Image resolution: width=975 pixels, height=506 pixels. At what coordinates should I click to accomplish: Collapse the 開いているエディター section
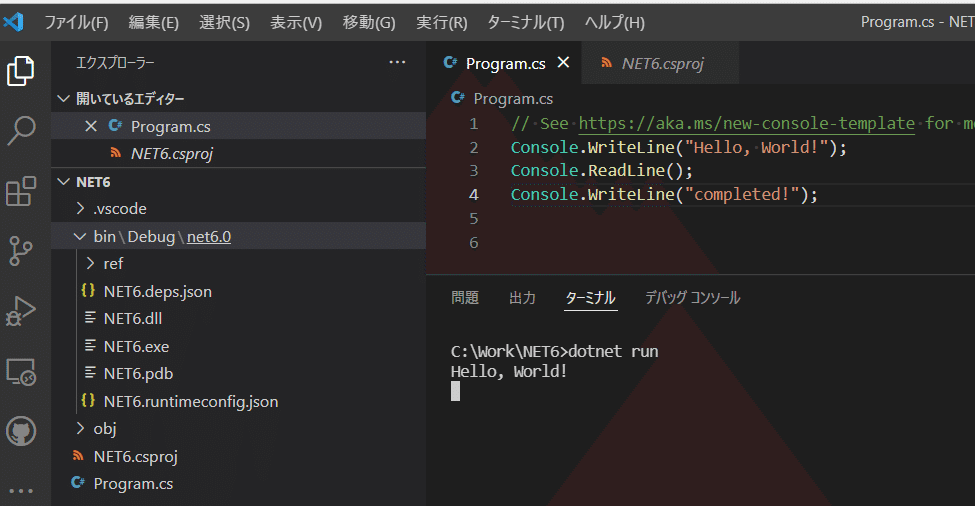[63, 98]
